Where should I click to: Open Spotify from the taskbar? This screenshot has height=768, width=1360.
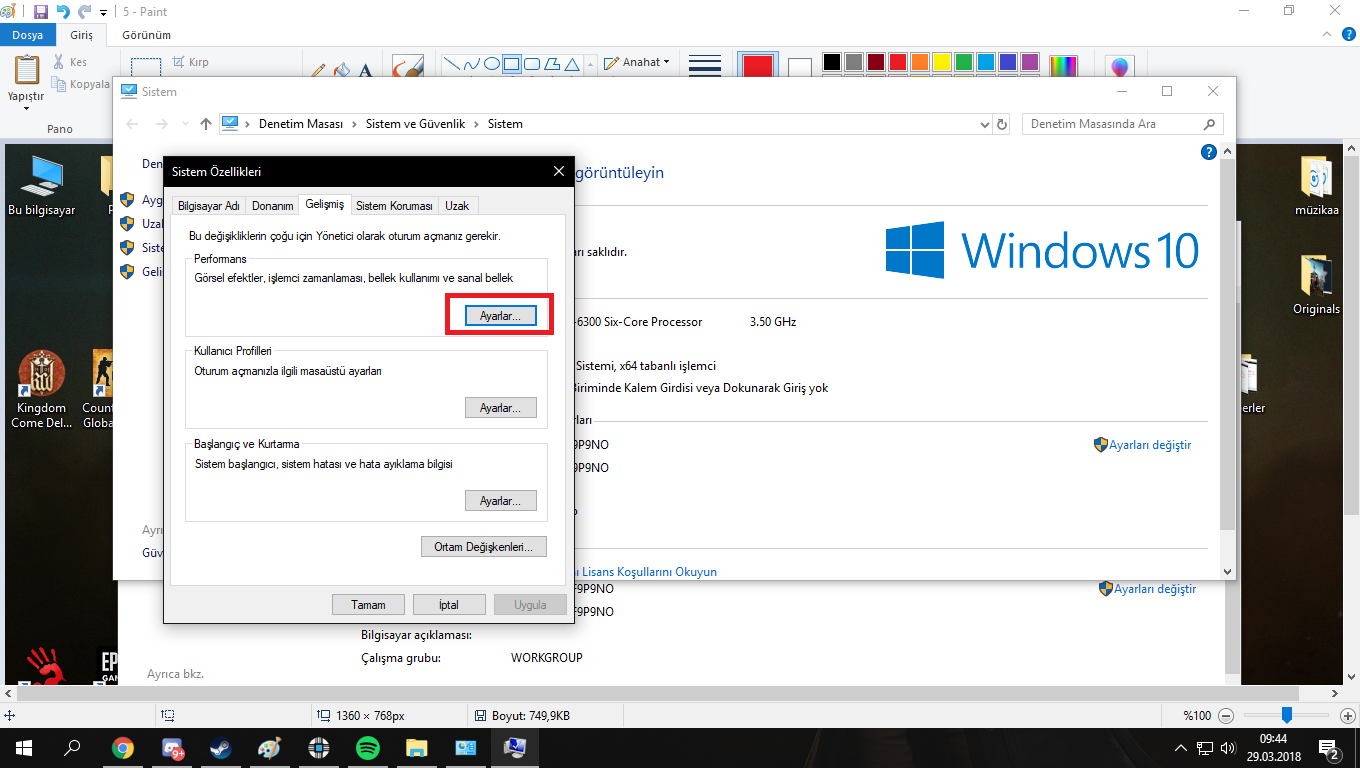click(368, 748)
